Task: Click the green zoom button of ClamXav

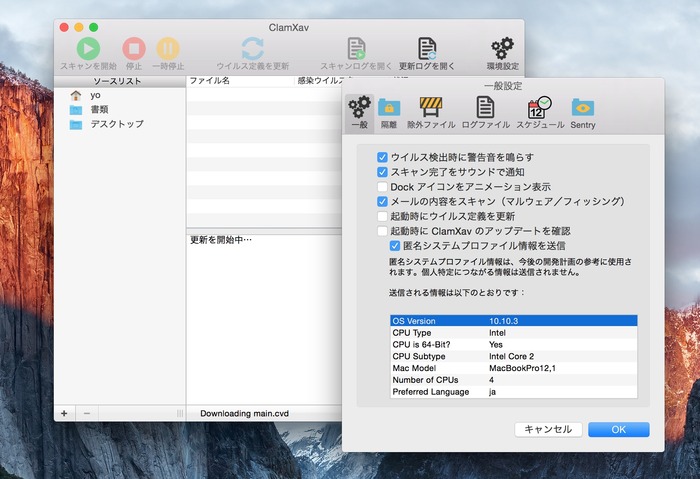Action: (93, 27)
